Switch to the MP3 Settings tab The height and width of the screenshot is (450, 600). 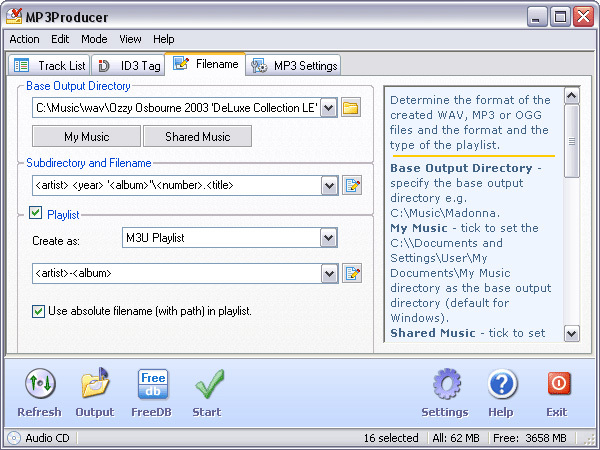click(x=293, y=65)
